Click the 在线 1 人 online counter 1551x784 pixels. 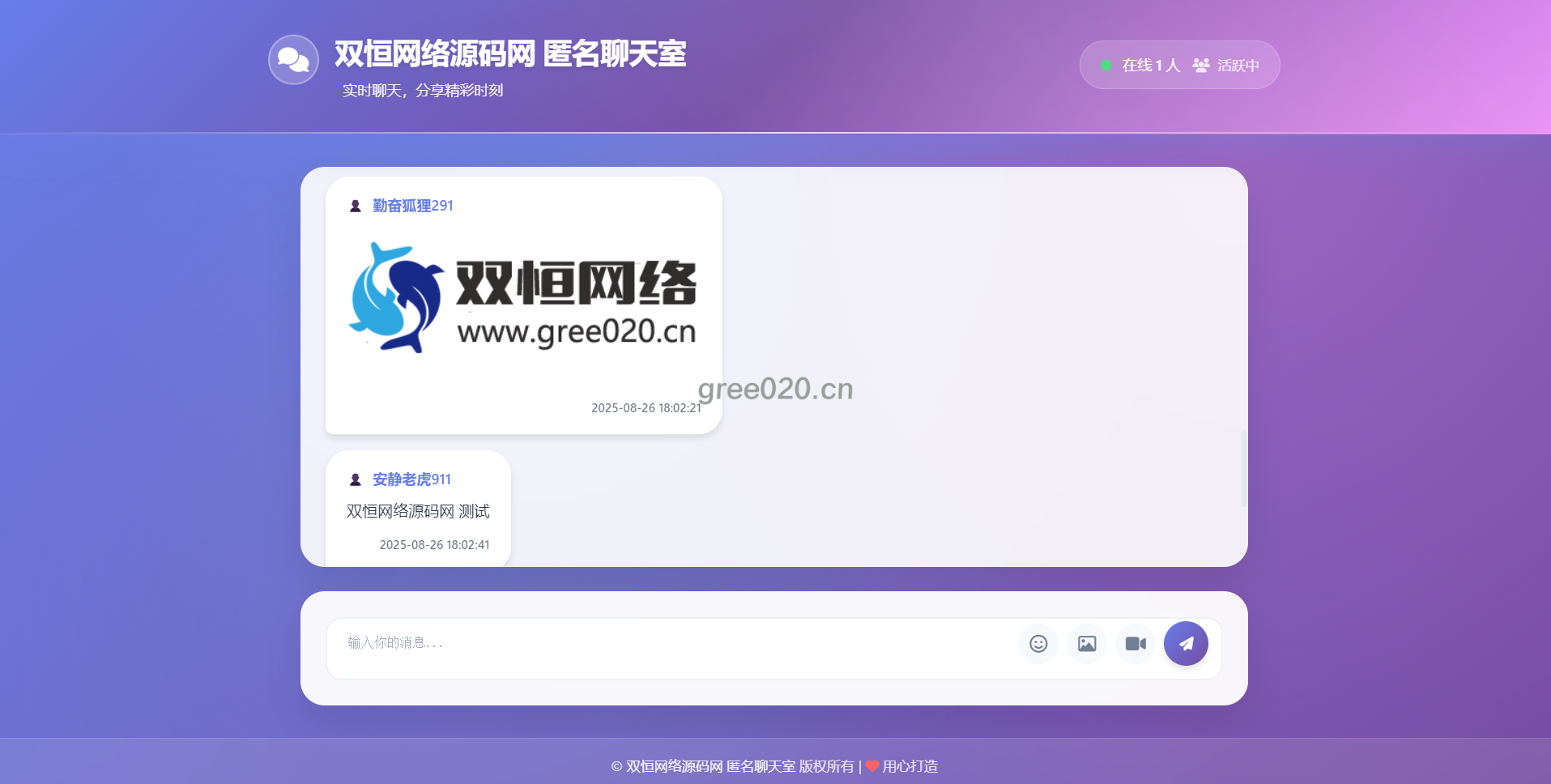point(1151,66)
